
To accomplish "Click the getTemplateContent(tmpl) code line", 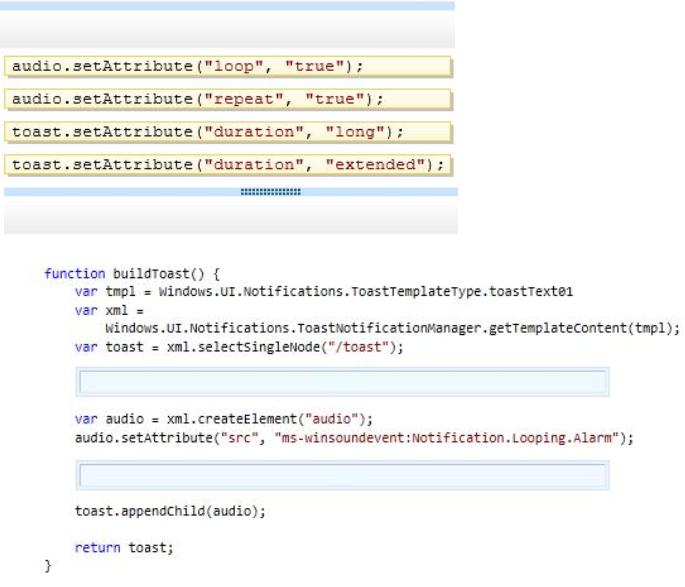I will (x=392, y=328).
